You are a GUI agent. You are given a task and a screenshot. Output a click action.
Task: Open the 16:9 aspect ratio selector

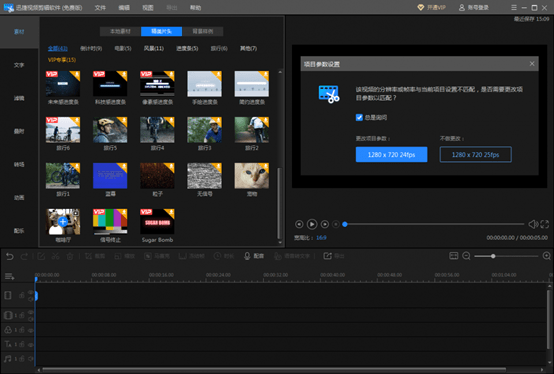pyautogui.click(x=321, y=238)
